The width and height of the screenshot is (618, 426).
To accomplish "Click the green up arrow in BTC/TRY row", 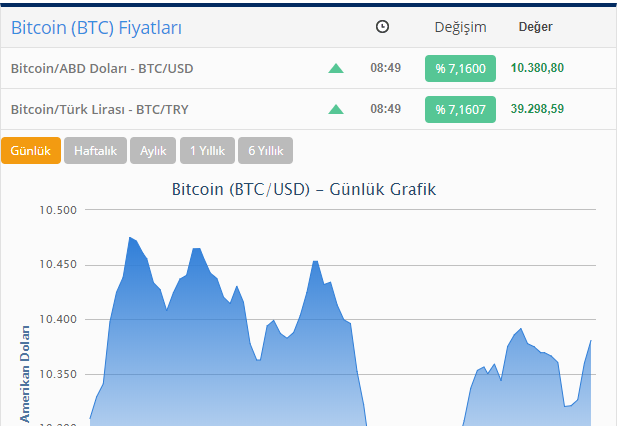I will 336,109.
